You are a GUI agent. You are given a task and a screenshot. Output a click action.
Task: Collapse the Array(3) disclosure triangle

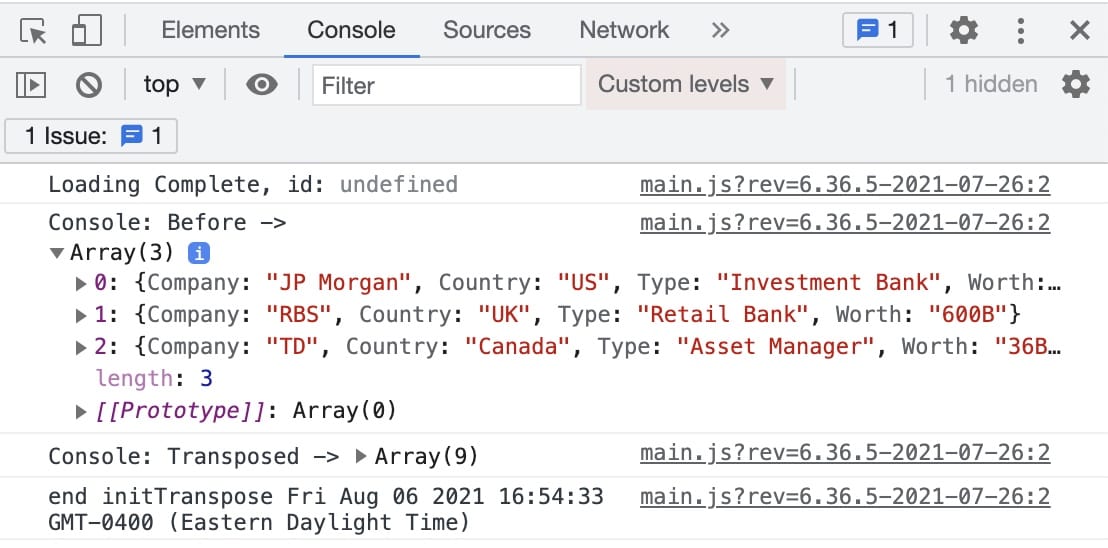pyautogui.click(x=58, y=253)
